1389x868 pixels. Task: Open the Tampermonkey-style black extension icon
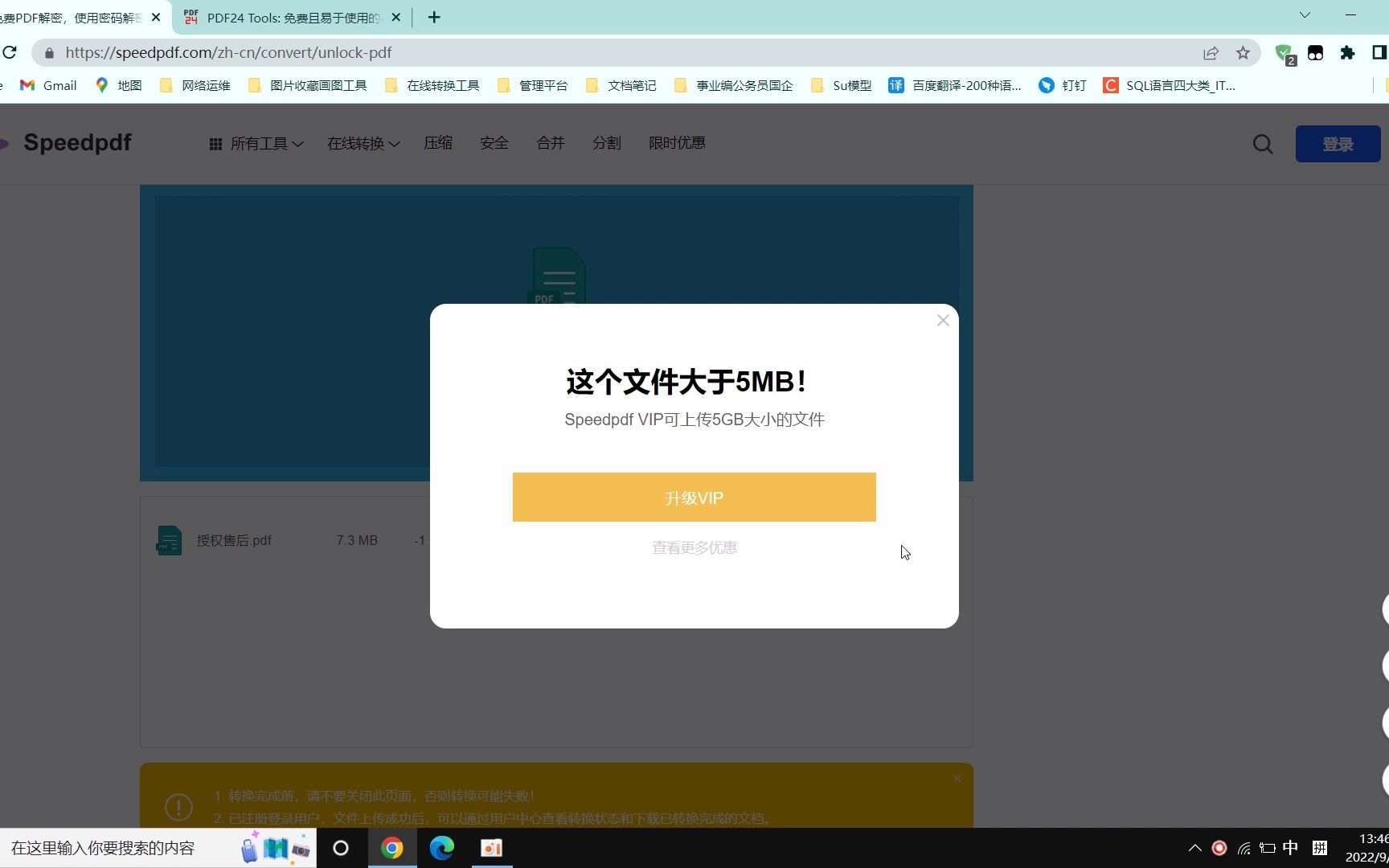pyautogui.click(x=1316, y=53)
